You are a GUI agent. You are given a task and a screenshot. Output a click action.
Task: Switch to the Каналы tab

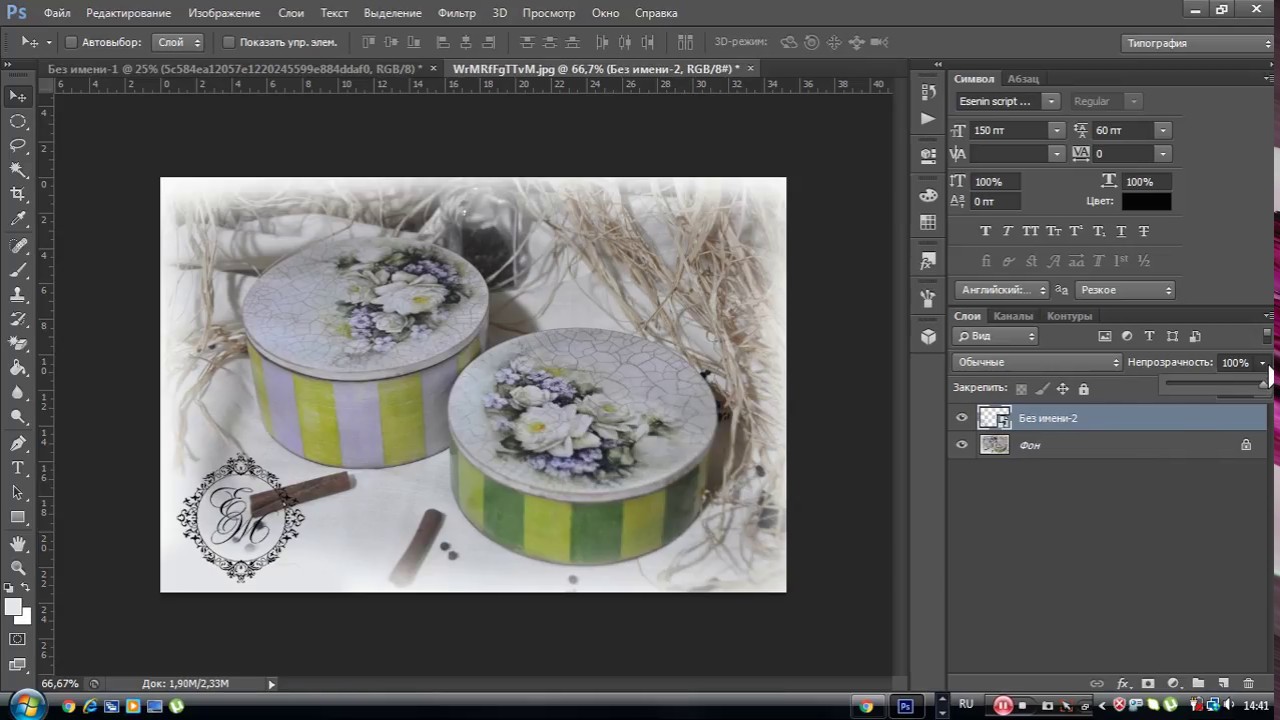1013,316
